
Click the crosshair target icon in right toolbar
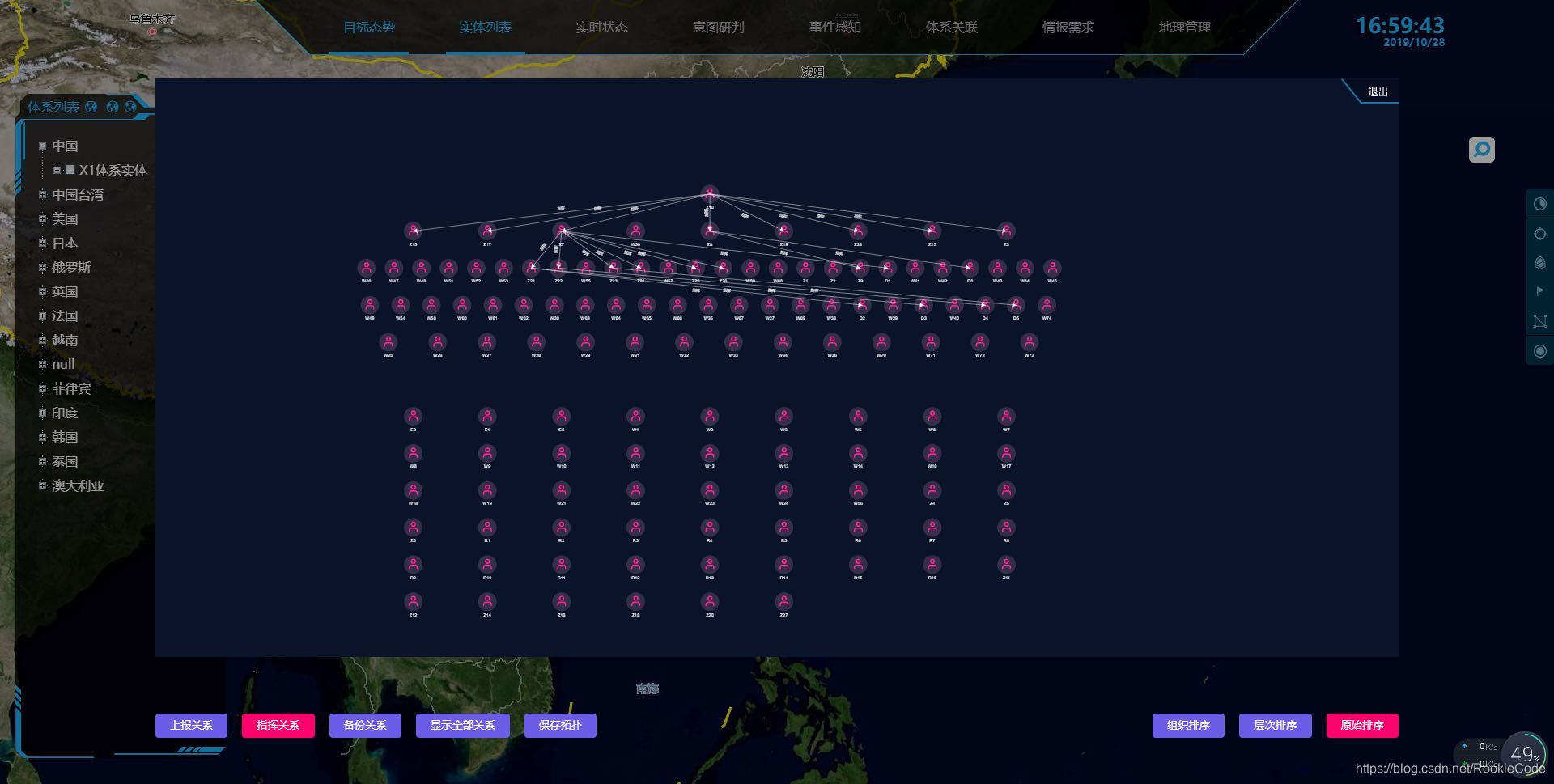coord(1539,234)
